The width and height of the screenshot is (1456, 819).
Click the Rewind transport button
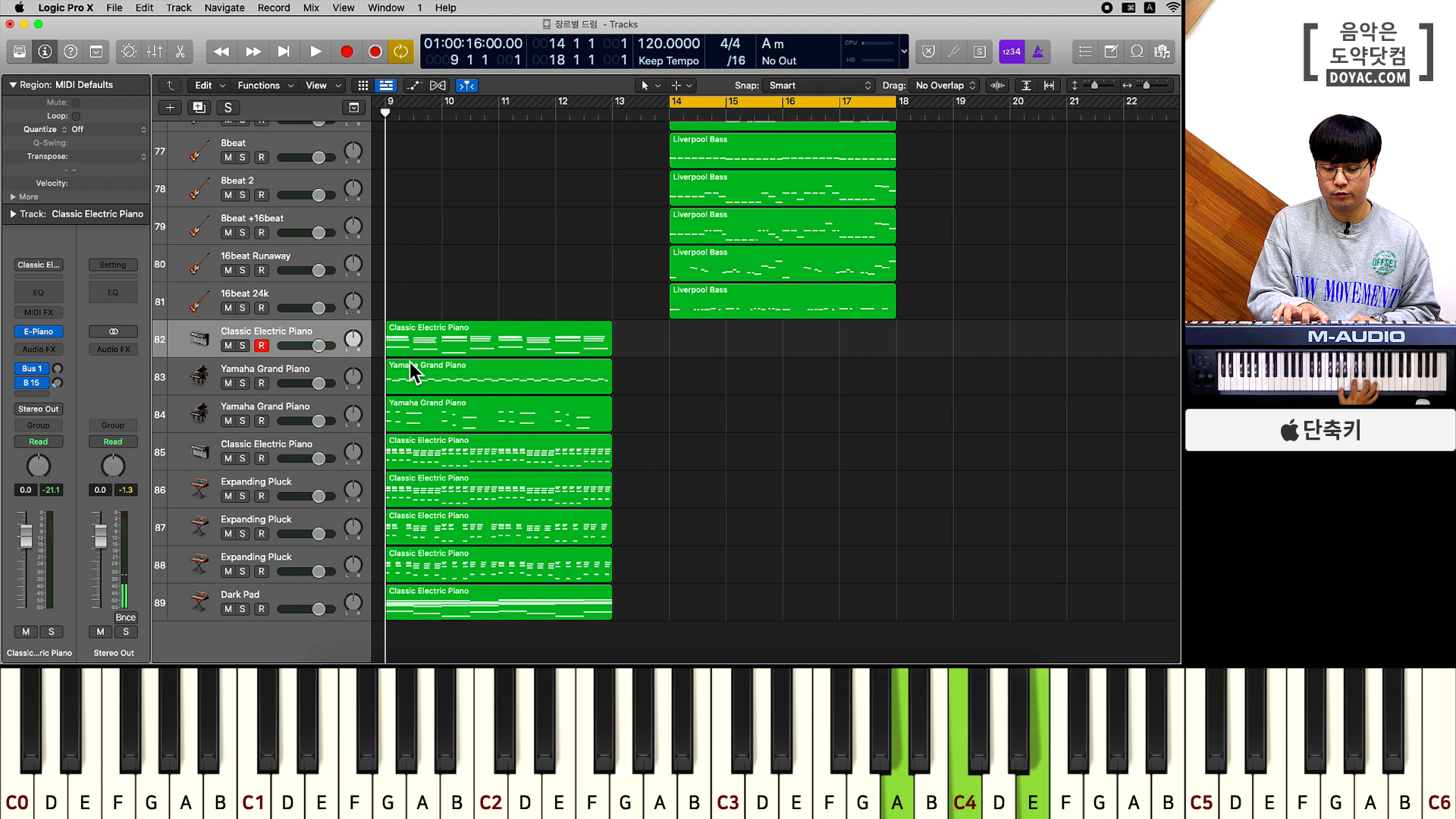(221, 52)
